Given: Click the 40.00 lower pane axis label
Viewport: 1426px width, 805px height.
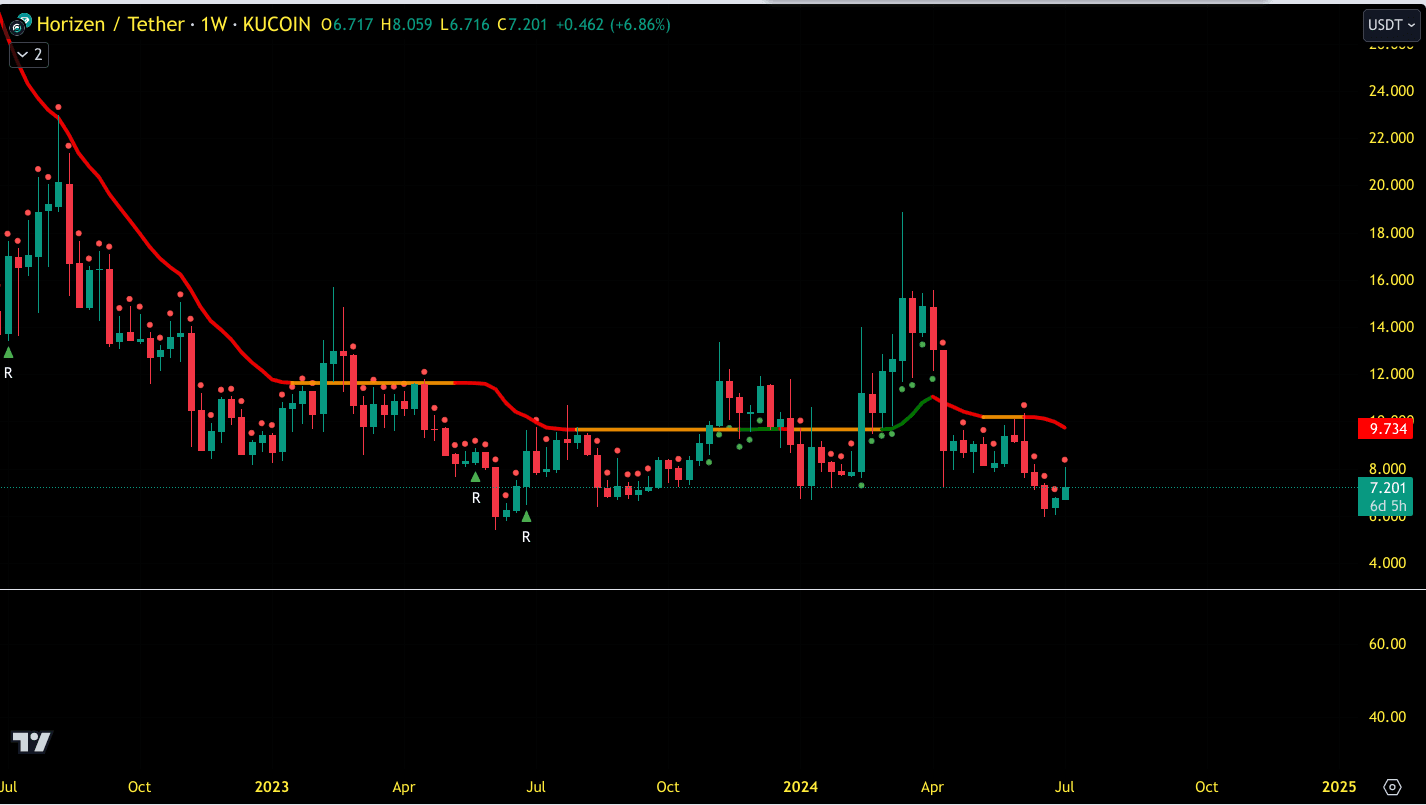Looking at the screenshot, I should click(1386, 717).
